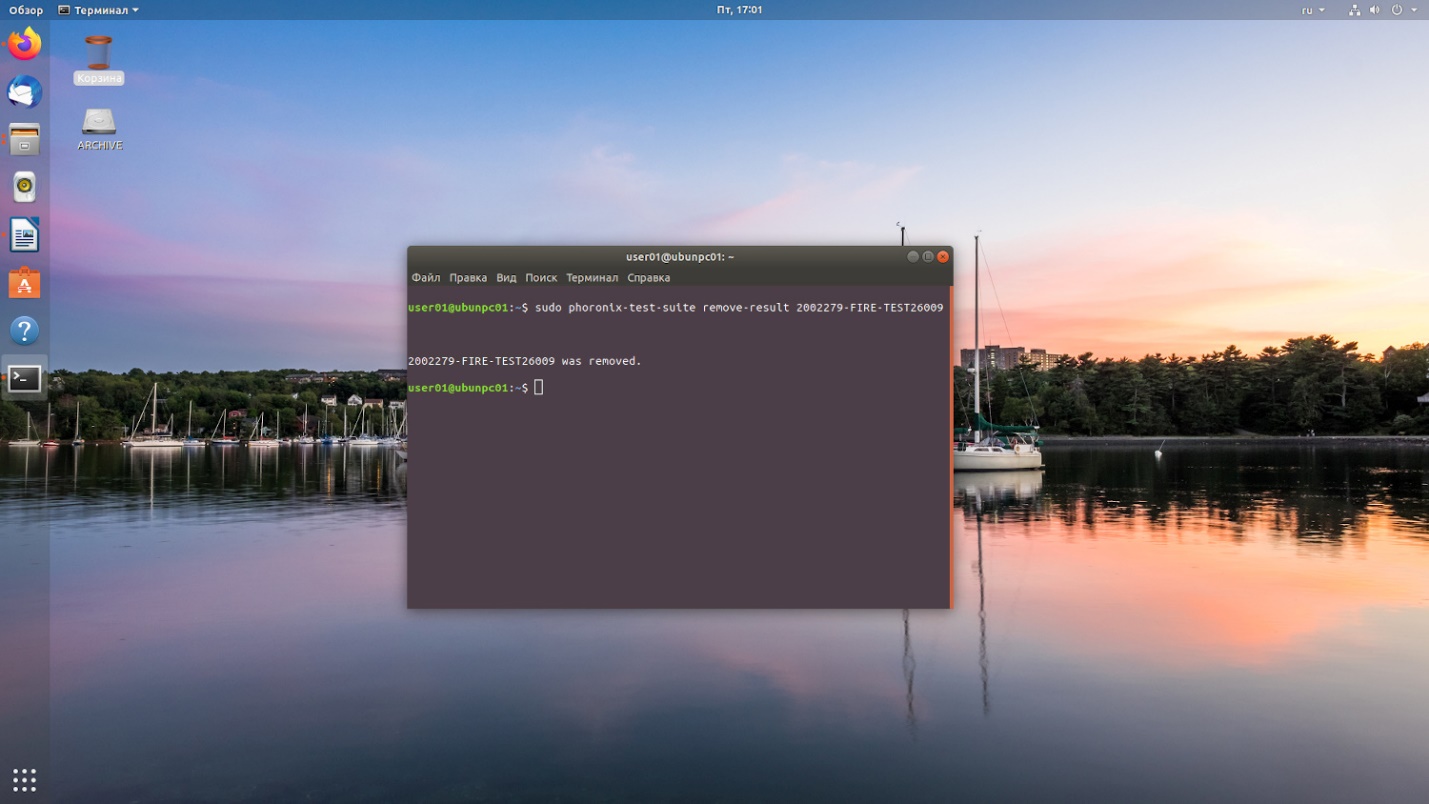Open the Help icon in dock
The height and width of the screenshot is (804, 1429).
click(24, 331)
